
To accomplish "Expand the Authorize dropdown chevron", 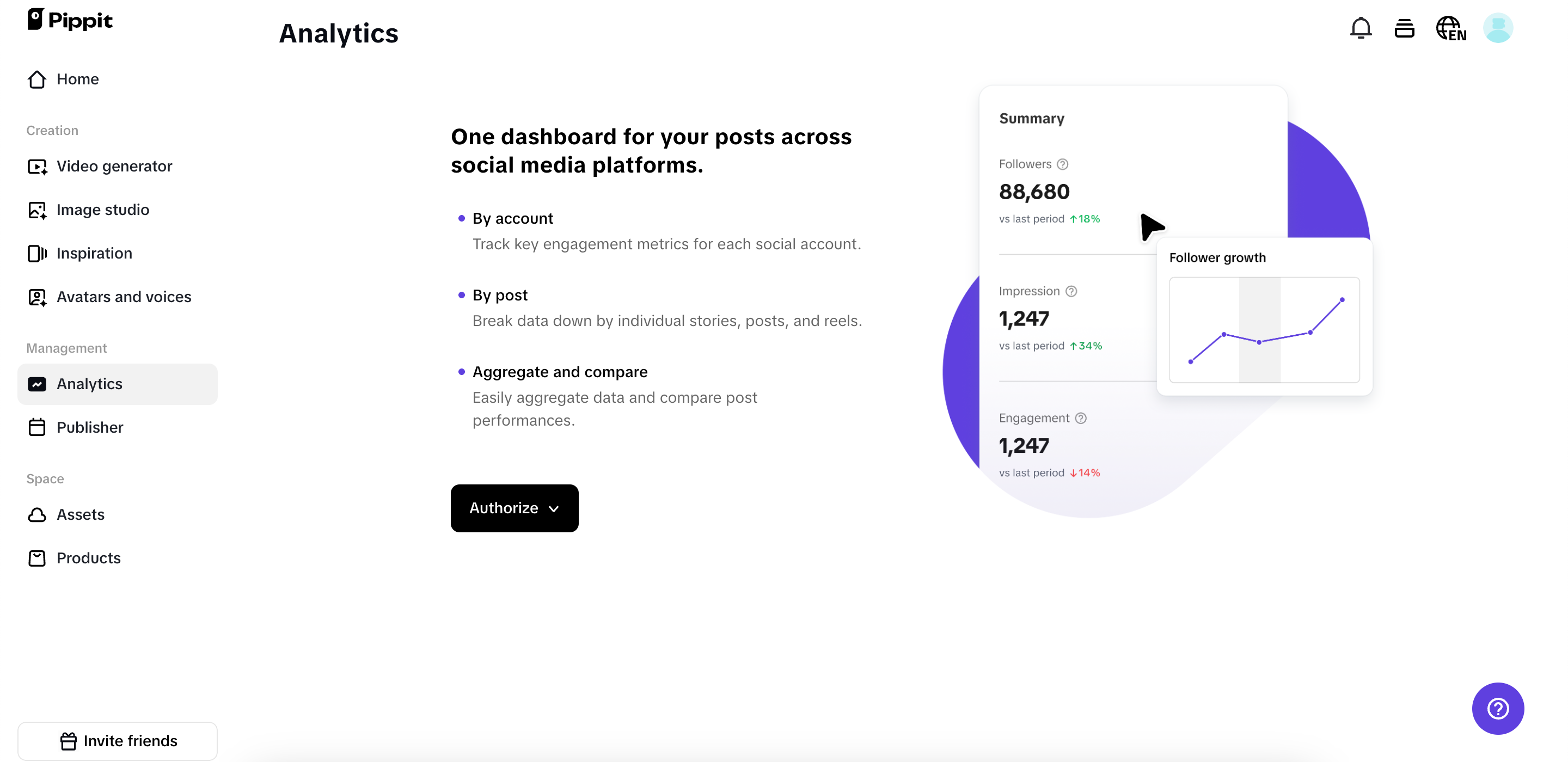I will pyautogui.click(x=554, y=508).
